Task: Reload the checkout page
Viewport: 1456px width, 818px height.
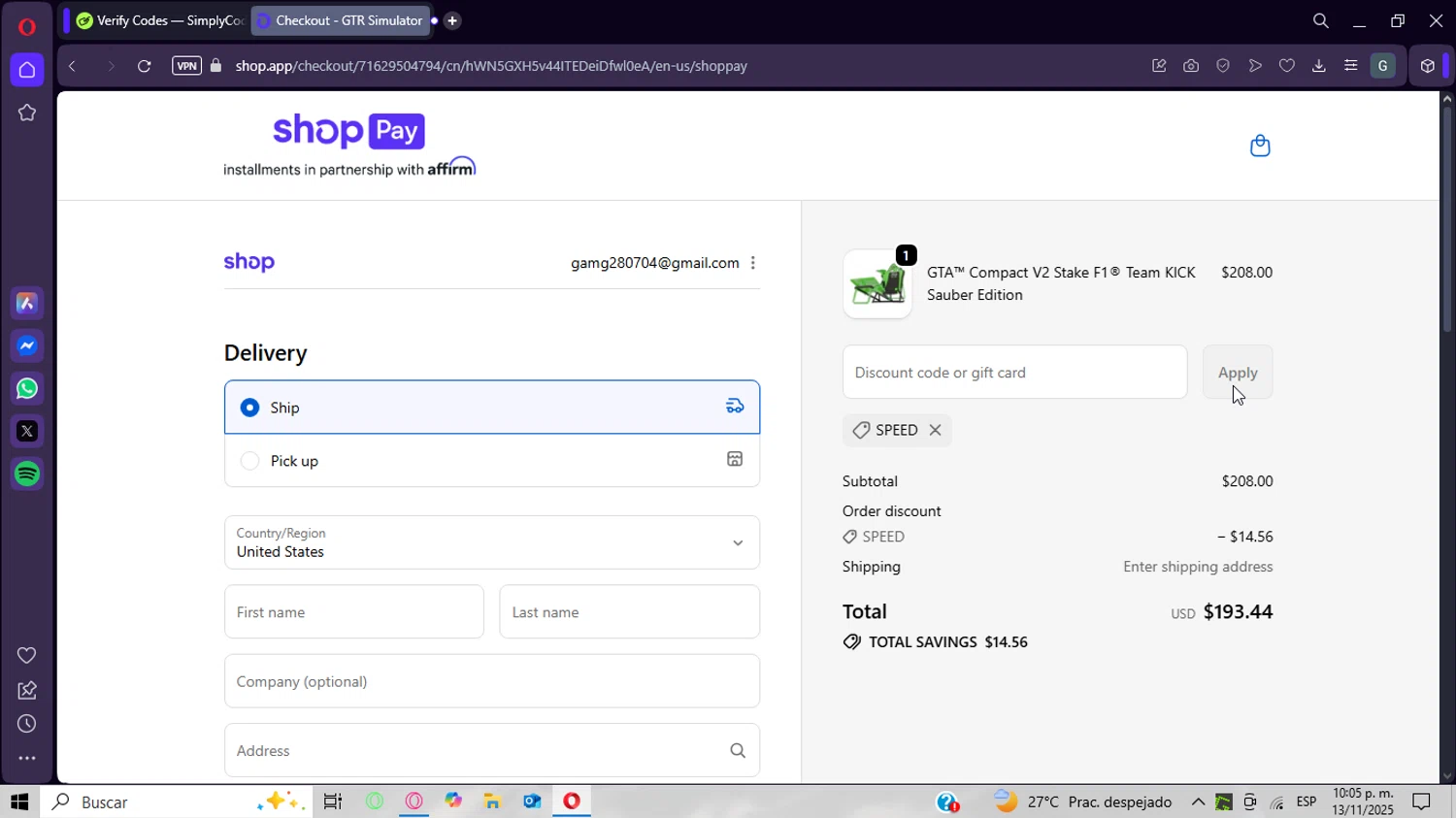Action: tap(144, 66)
